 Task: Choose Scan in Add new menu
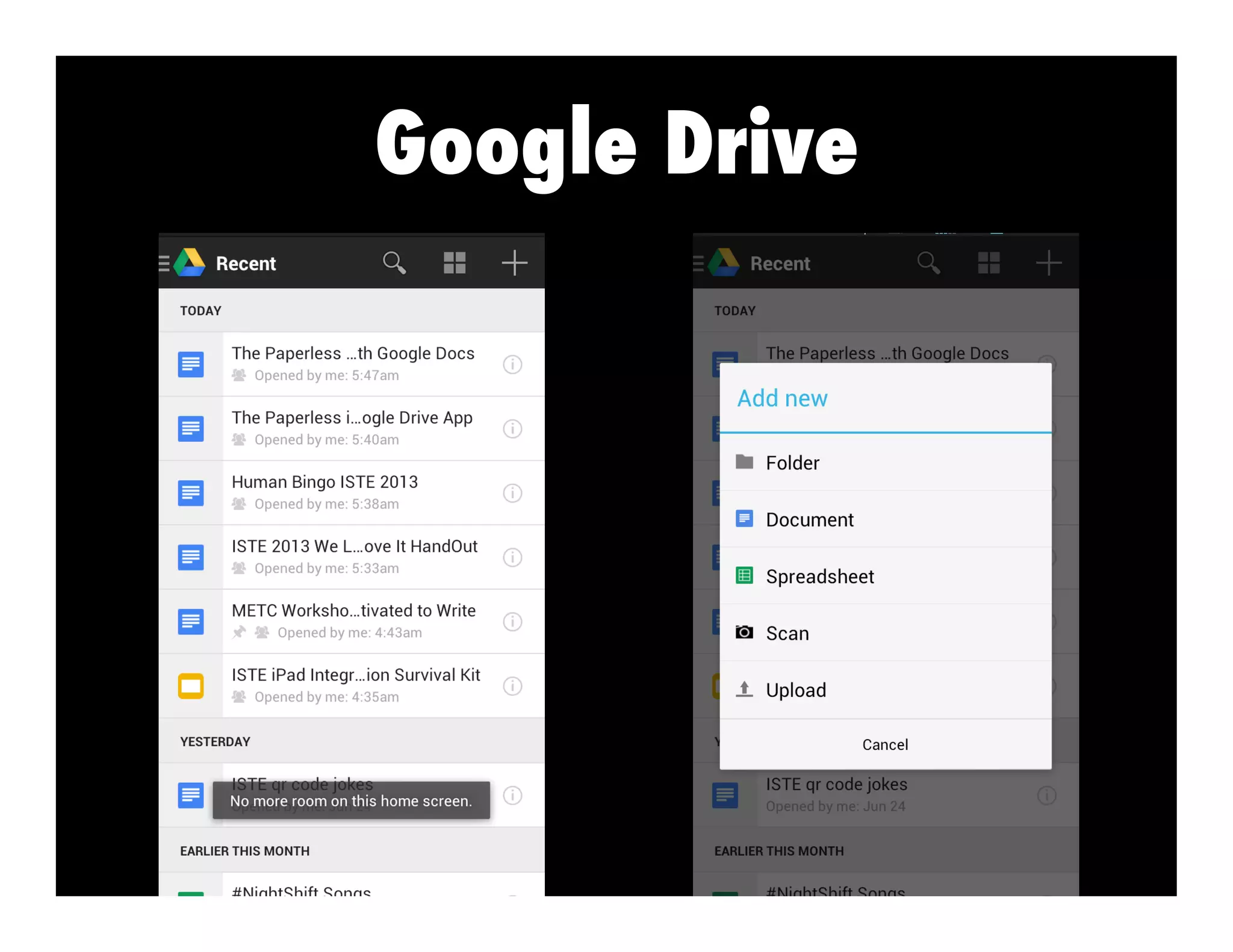[x=886, y=632]
